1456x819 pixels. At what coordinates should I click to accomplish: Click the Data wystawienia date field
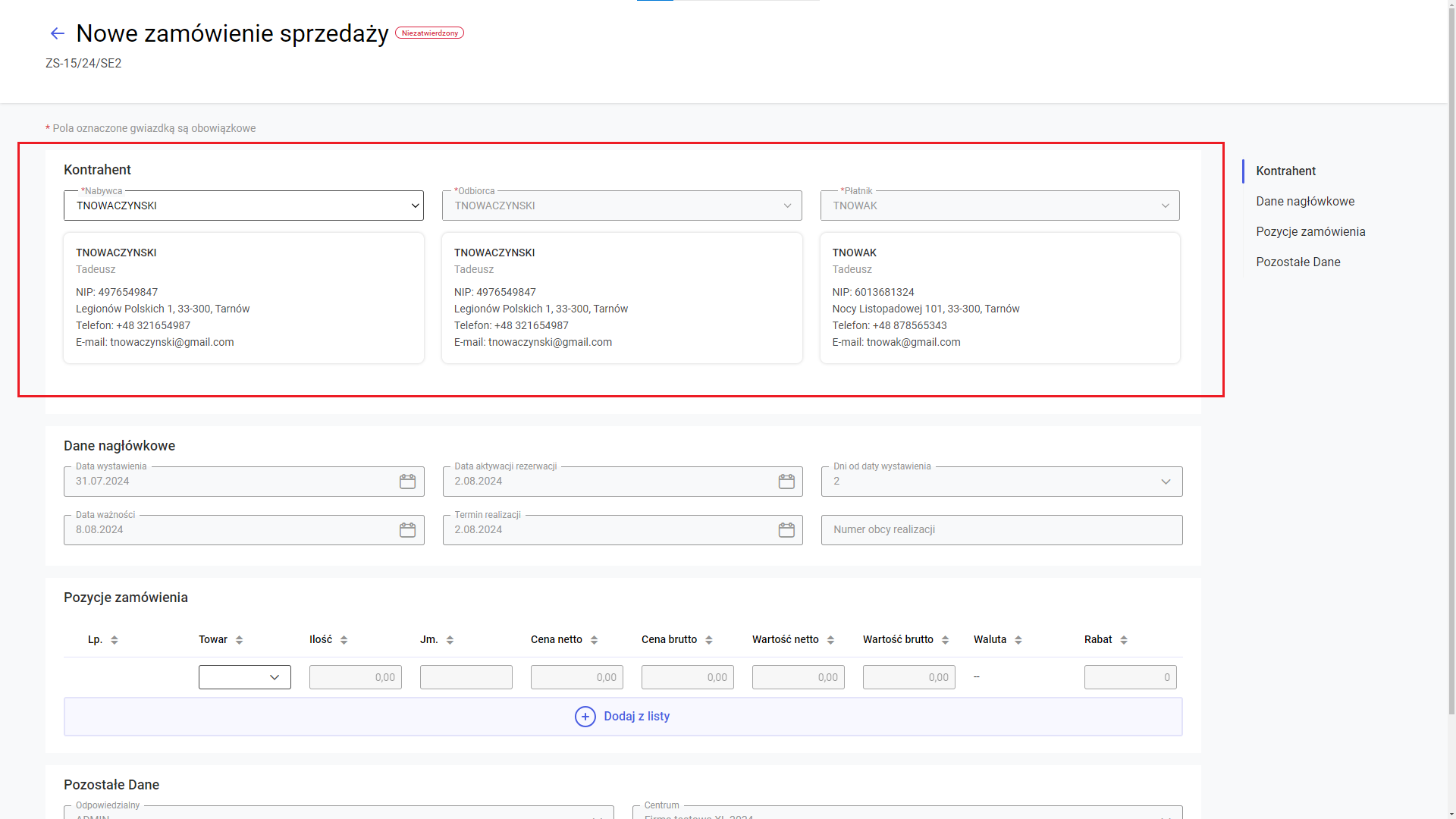pyautogui.click(x=244, y=482)
